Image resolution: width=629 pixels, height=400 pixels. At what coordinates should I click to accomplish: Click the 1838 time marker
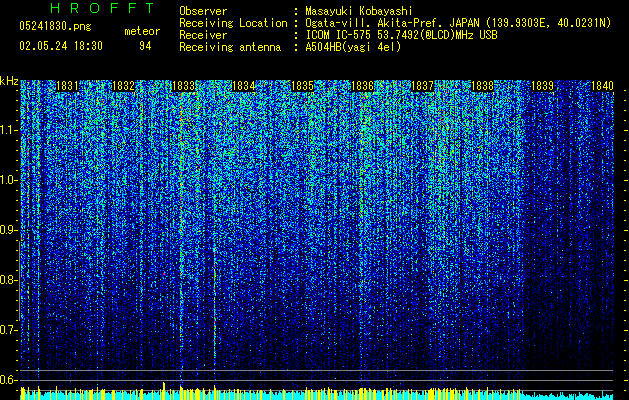point(483,86)
